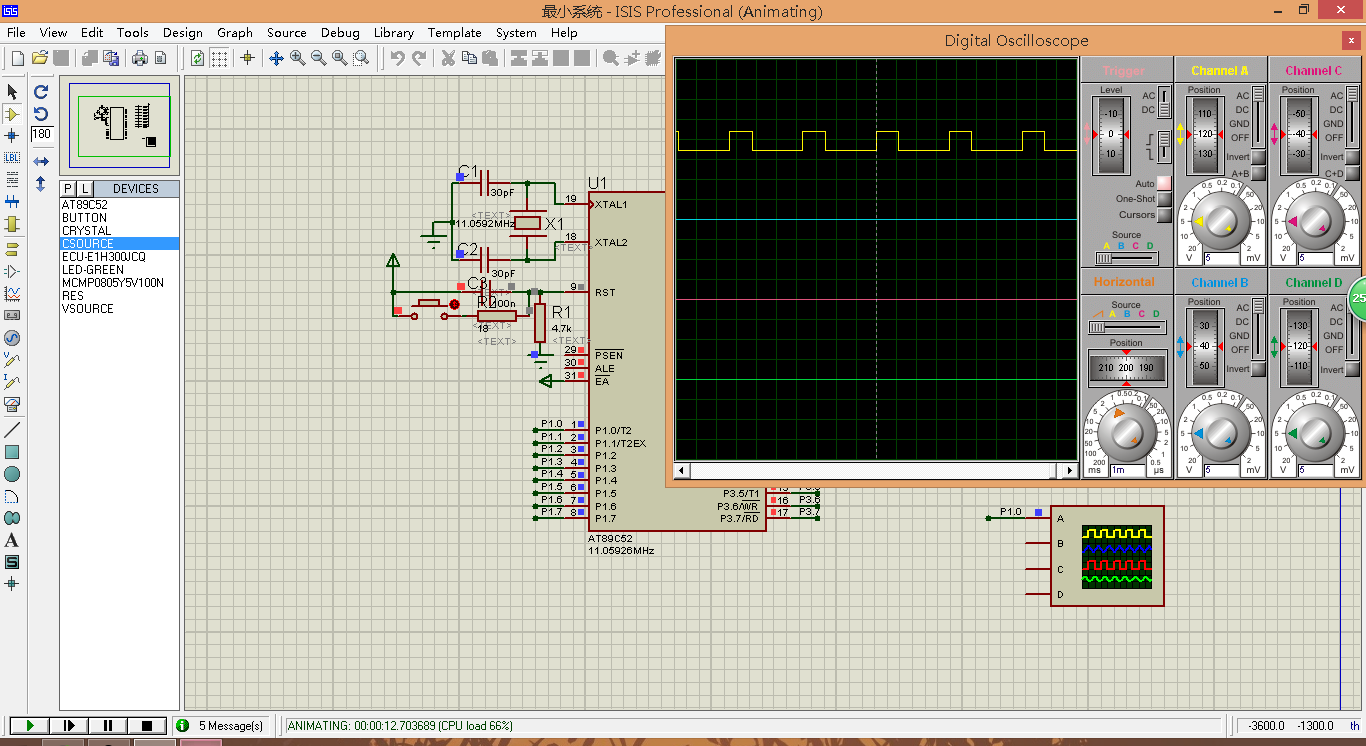The width and height of the screenshot is (1366, 746).
Task: Open the Debug menu
Action: click(x=340, y=32)
